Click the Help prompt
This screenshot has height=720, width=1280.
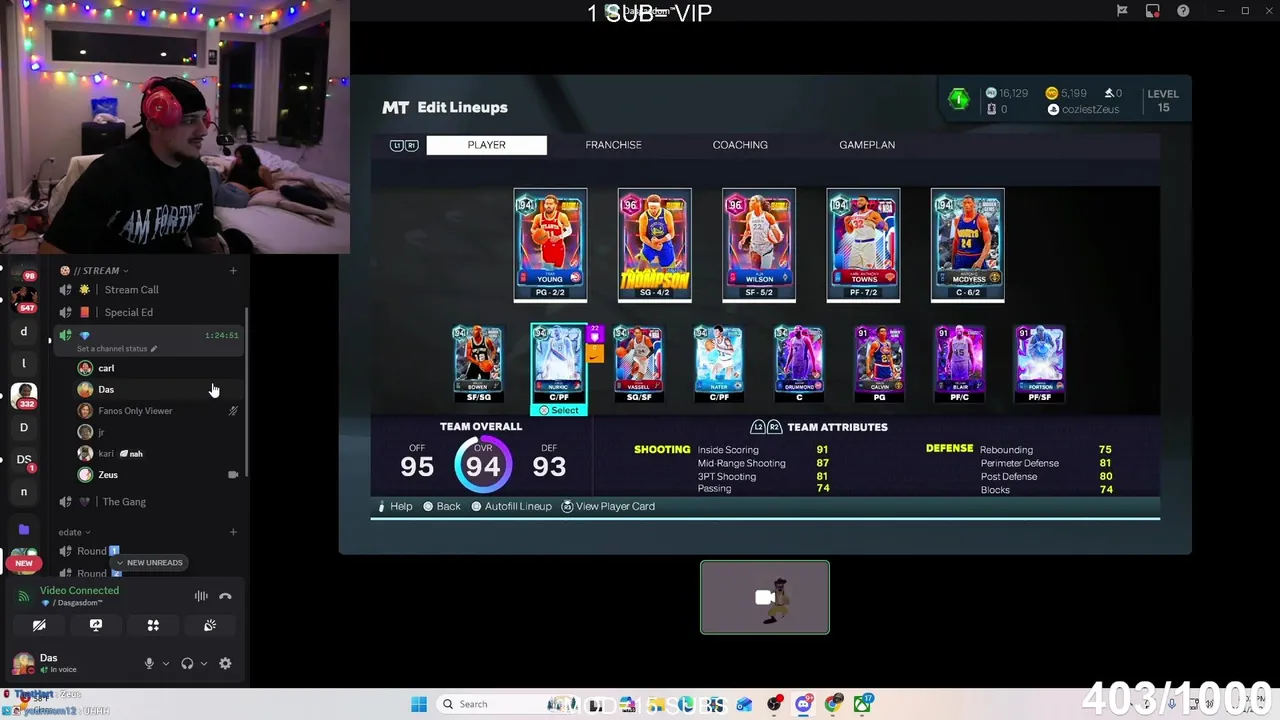pos(395,507)
